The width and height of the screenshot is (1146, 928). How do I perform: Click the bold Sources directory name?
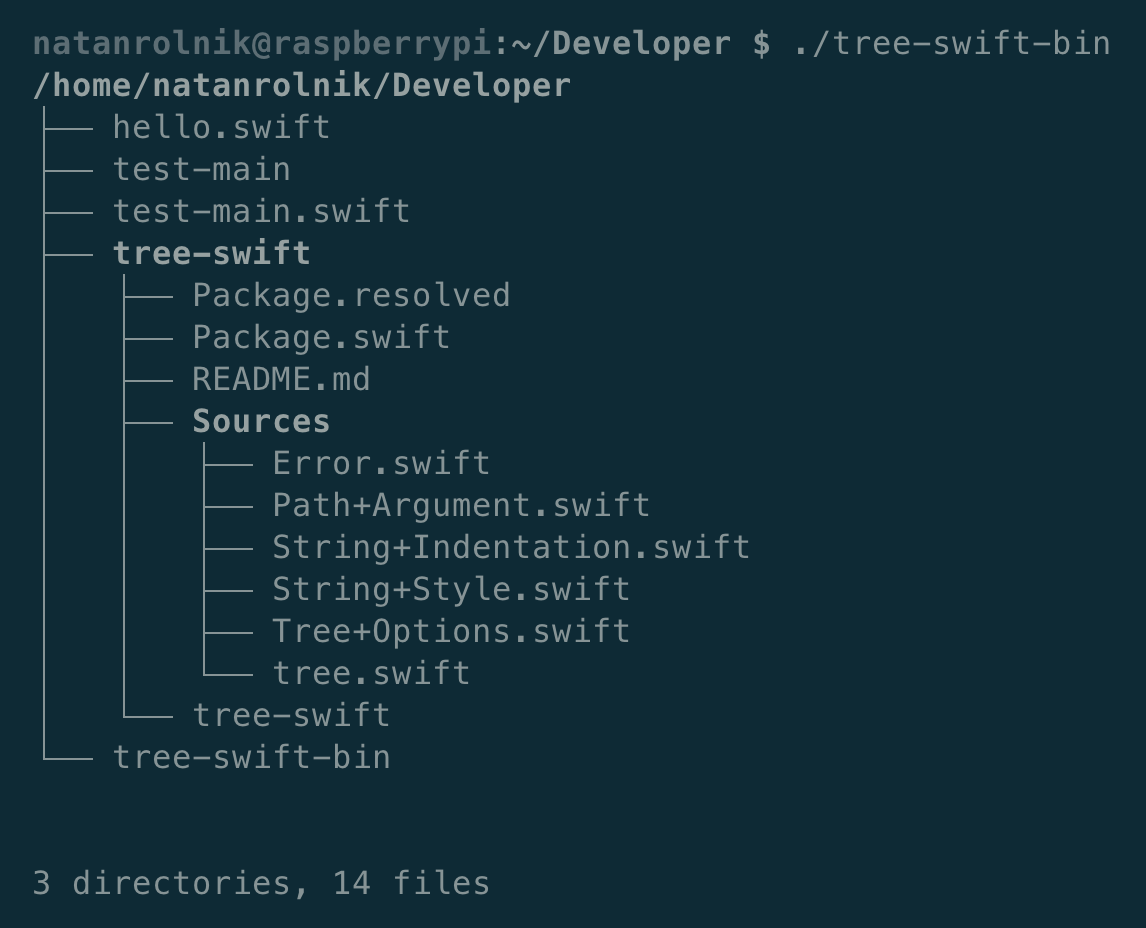(261, 422)
